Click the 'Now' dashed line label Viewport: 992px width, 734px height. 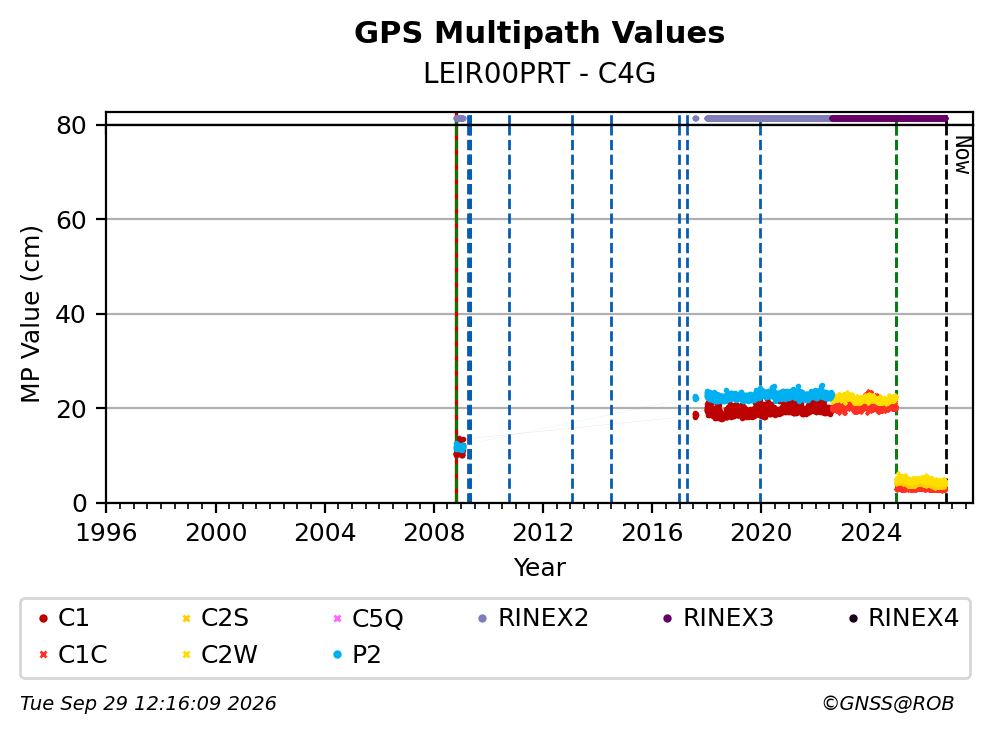(962, 156)
